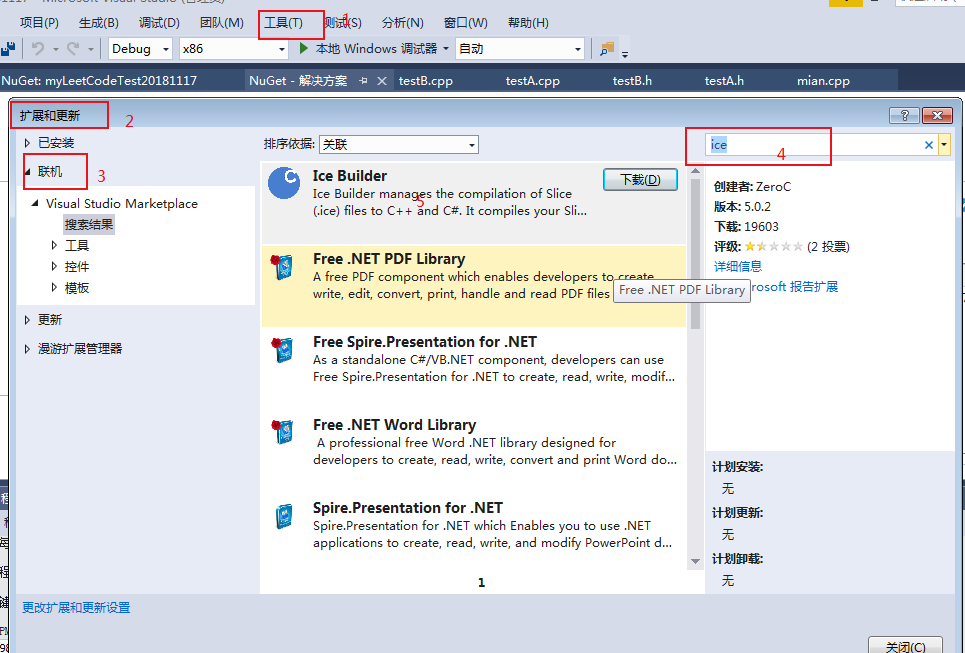Click the 下载(D) button for Ice Builder
The image size is (965, 653).
coord(640,180)
